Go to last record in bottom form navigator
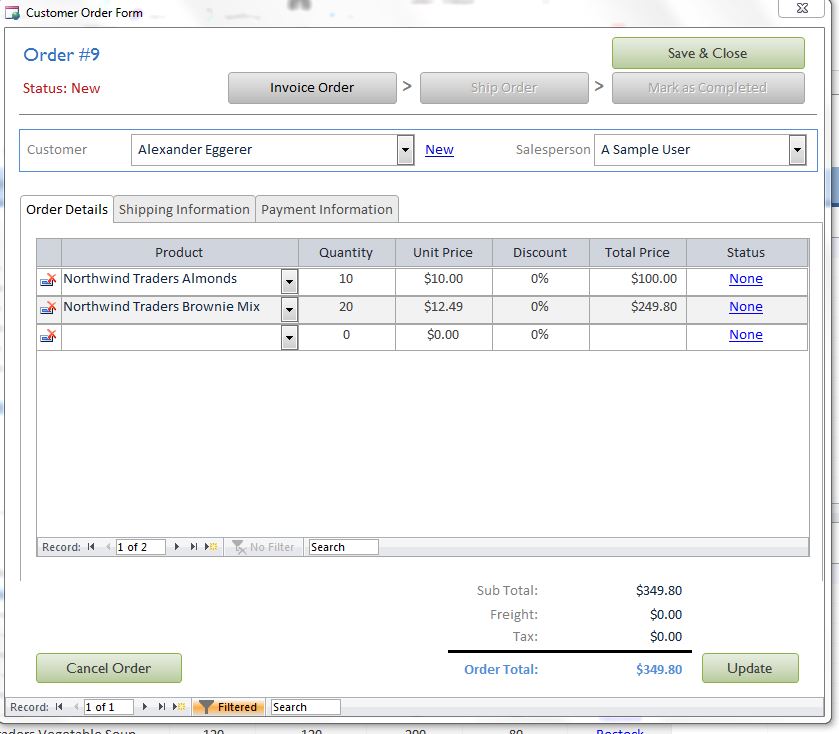This screenshot has height=734, width=839. click(x=162, y=707)
